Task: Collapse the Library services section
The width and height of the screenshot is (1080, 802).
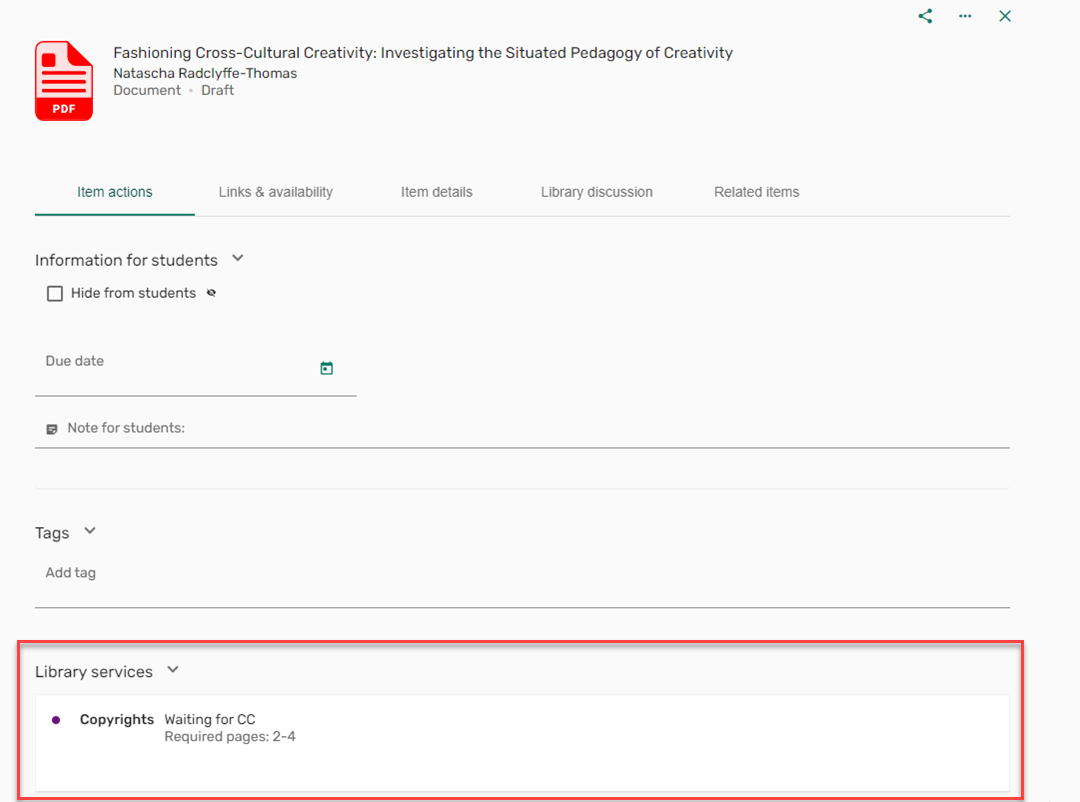Action: click(x=173, y=670)
